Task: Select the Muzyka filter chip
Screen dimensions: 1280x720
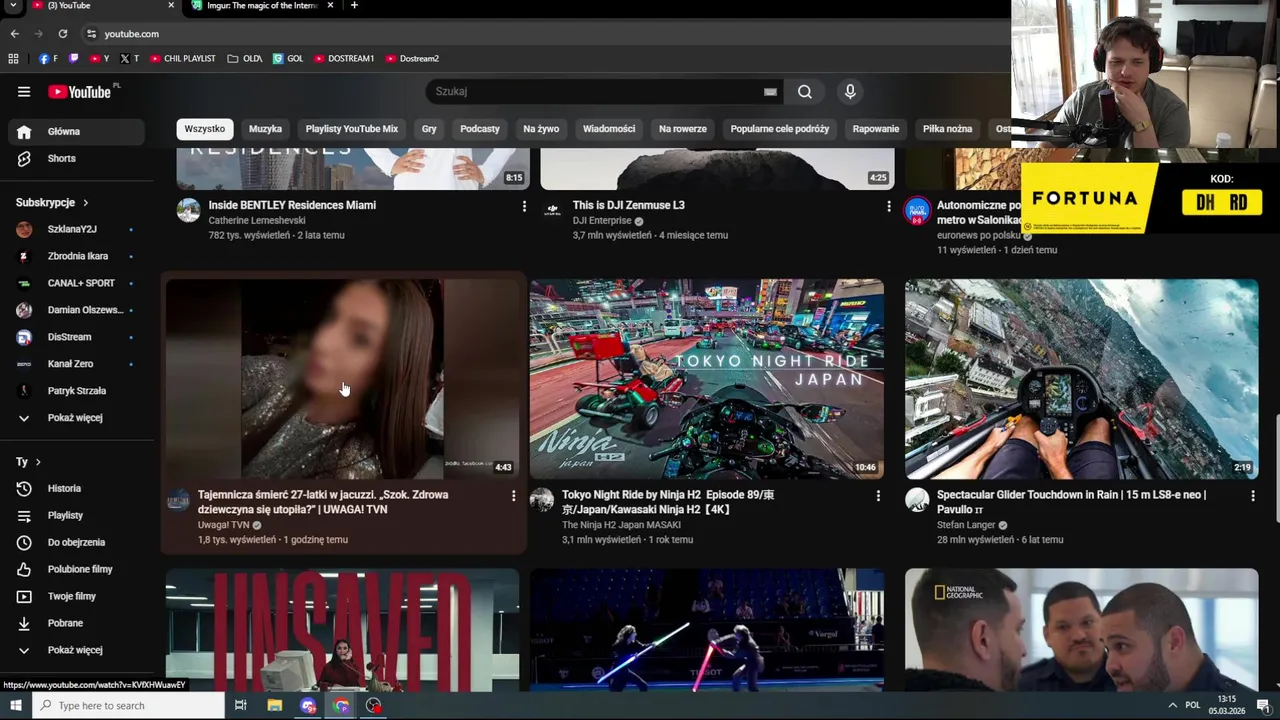Action: pos(265,129)
